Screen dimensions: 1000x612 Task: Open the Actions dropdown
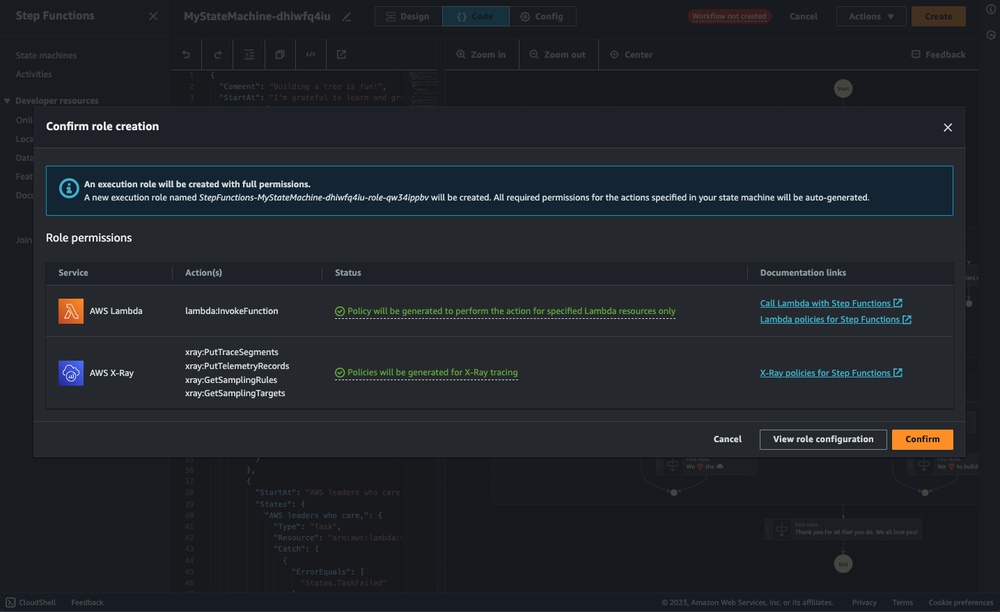tap(871, 17)
